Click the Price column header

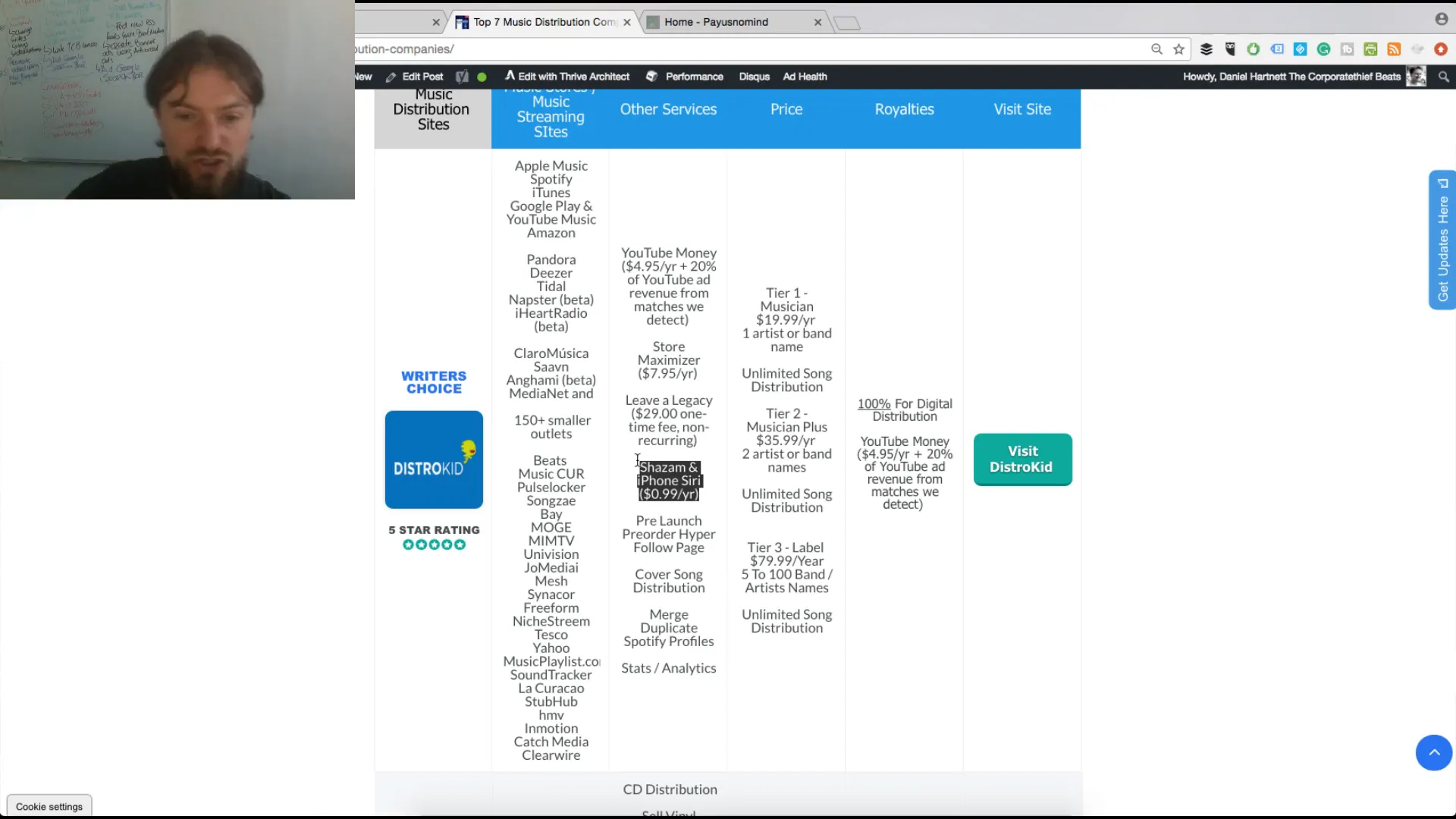coord(786,109)
